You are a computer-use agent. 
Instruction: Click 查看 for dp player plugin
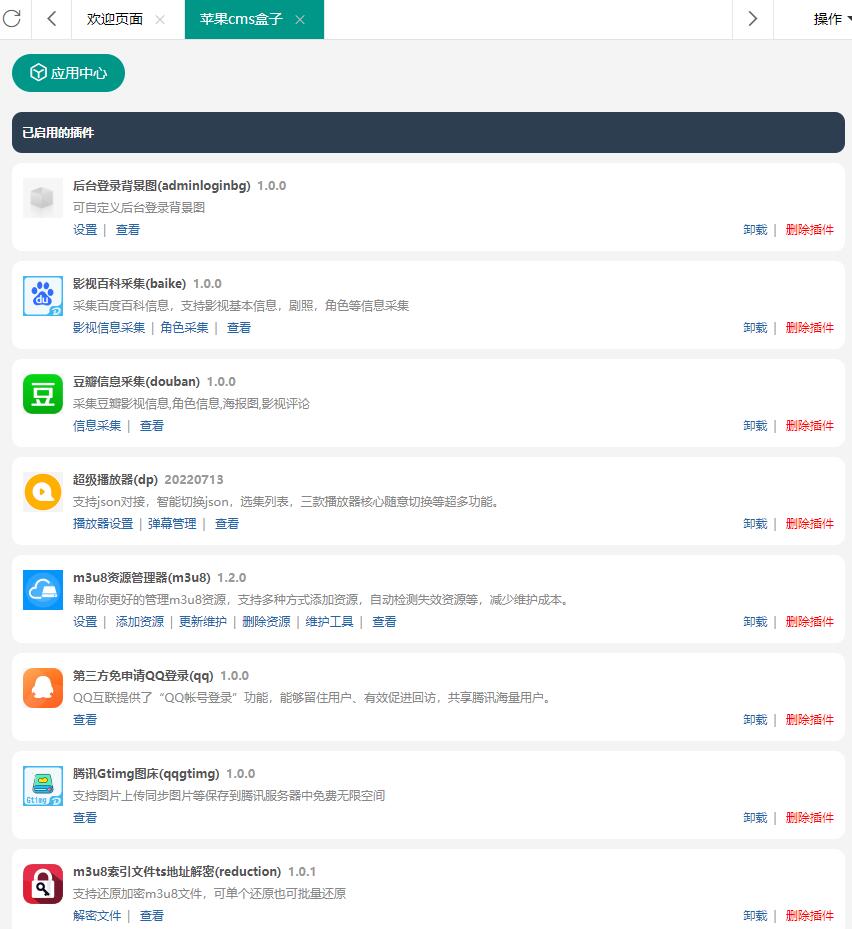tap(227, 524)
